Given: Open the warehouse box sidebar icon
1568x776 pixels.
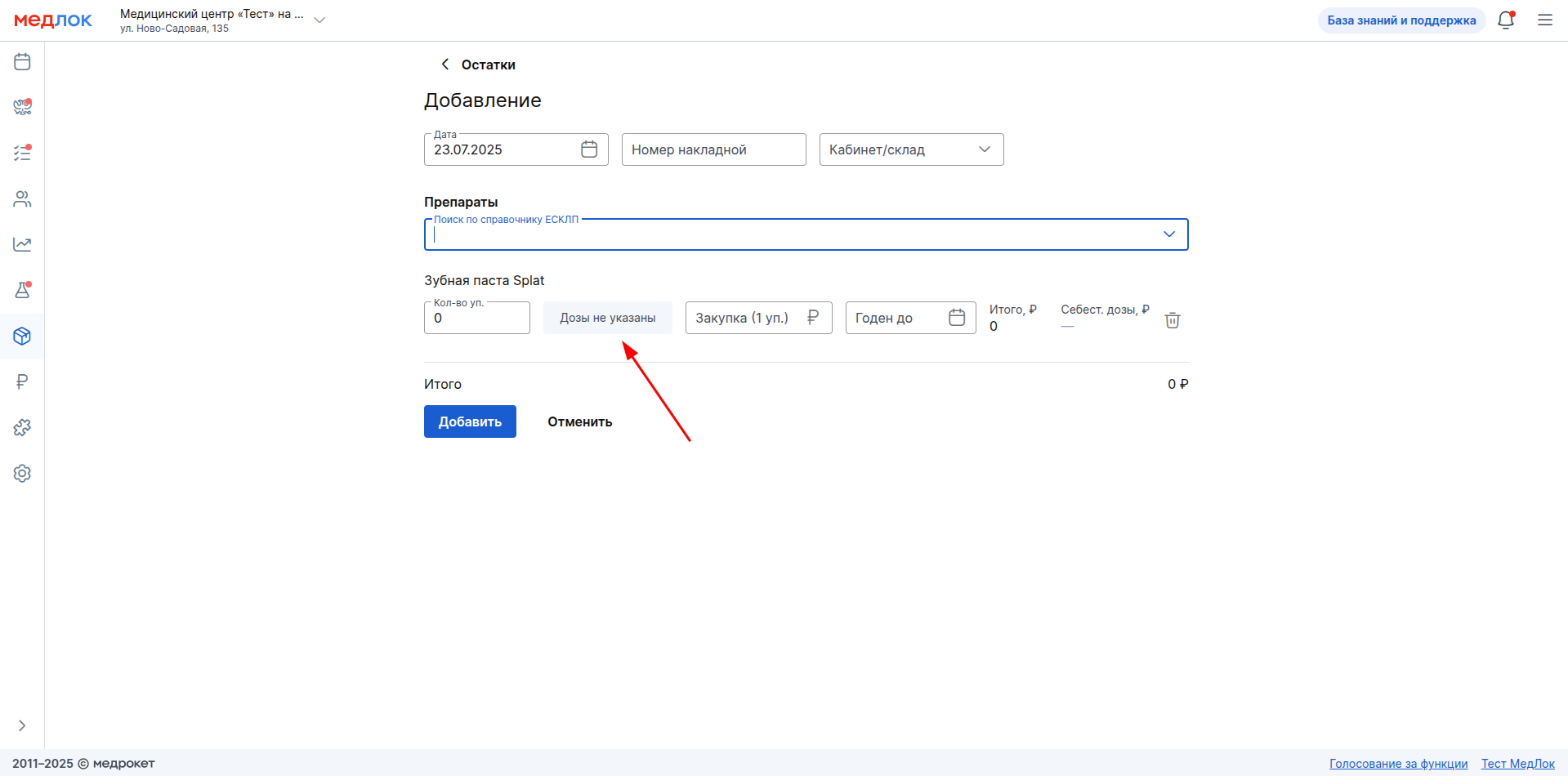Looking at the screenshot, I should tap(22, 336).
